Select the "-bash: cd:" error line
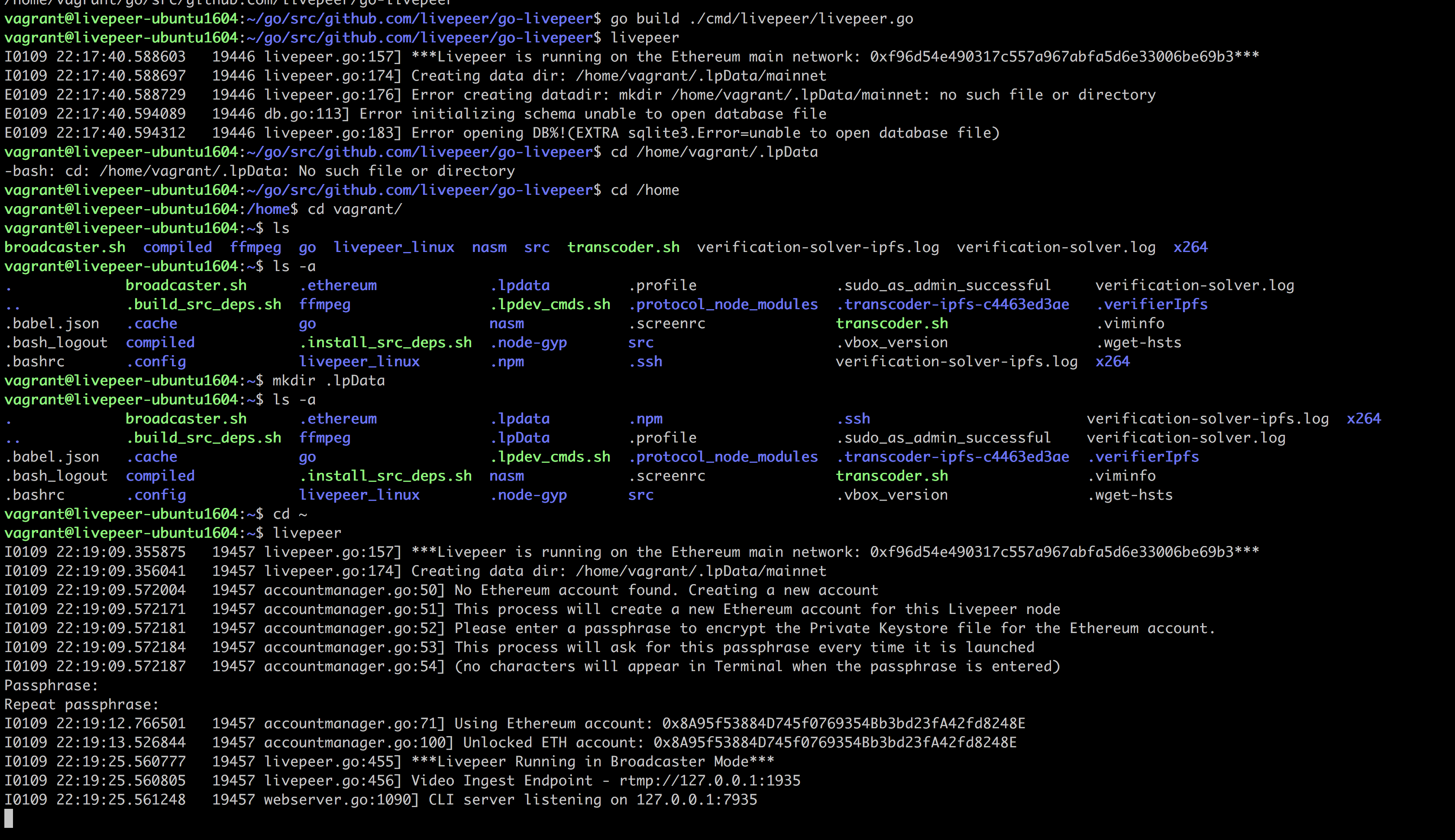 click(x=260, y=171)
